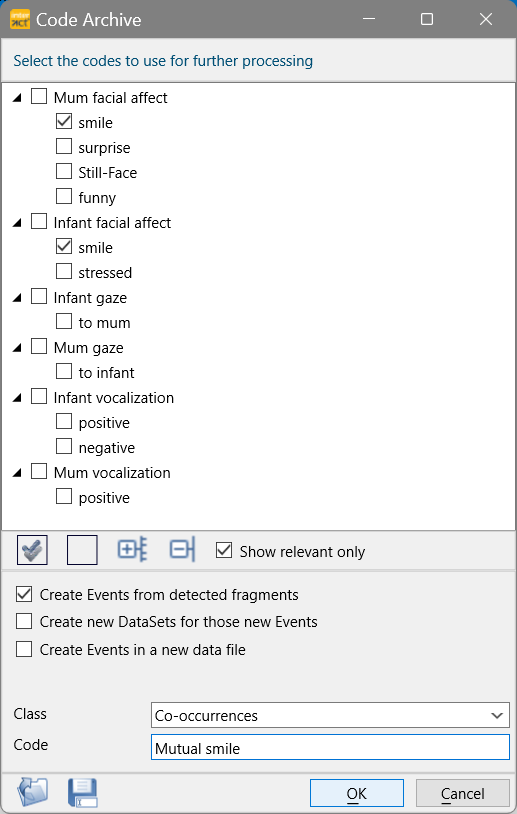Check Create Events in a new data file
This screenshot has width=517, height=814.
point(24,649)
